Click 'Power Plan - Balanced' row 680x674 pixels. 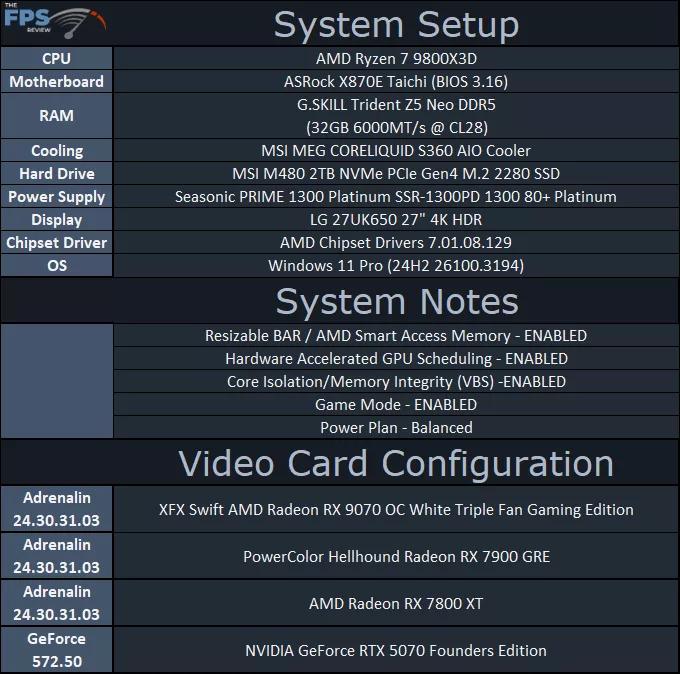coord(396,428)
